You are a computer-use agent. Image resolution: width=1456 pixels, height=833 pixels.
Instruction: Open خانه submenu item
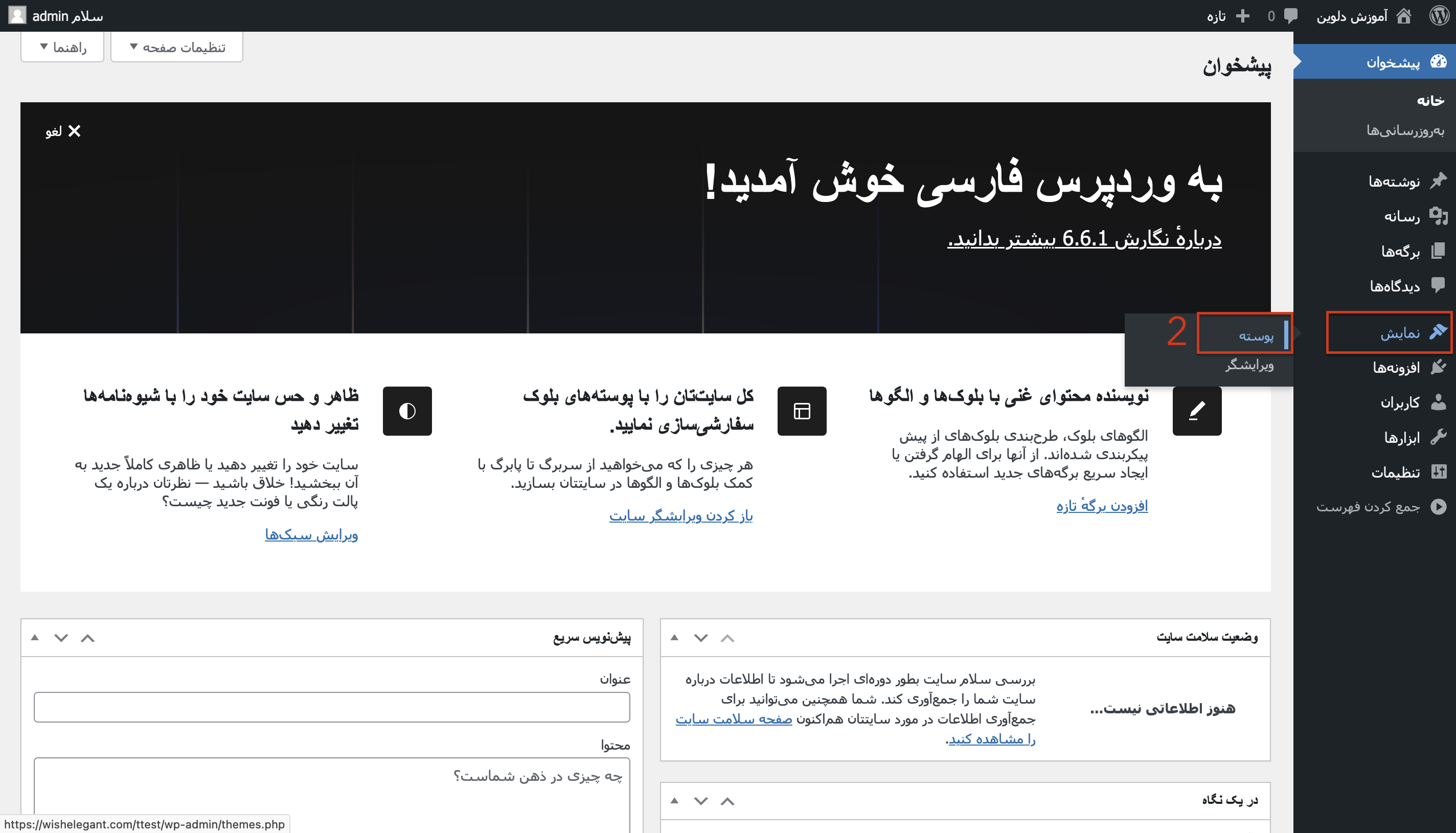point(1430,101)
